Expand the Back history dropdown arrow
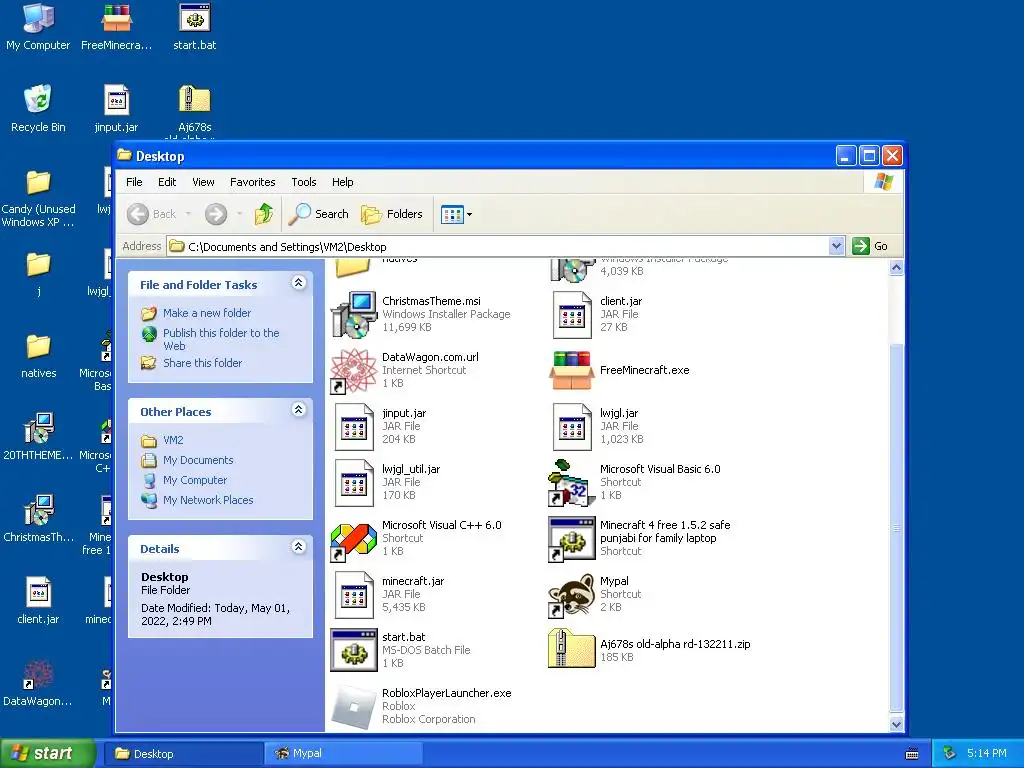The height and width of the screenshot is (768, 1024). (x=189, y=214)
